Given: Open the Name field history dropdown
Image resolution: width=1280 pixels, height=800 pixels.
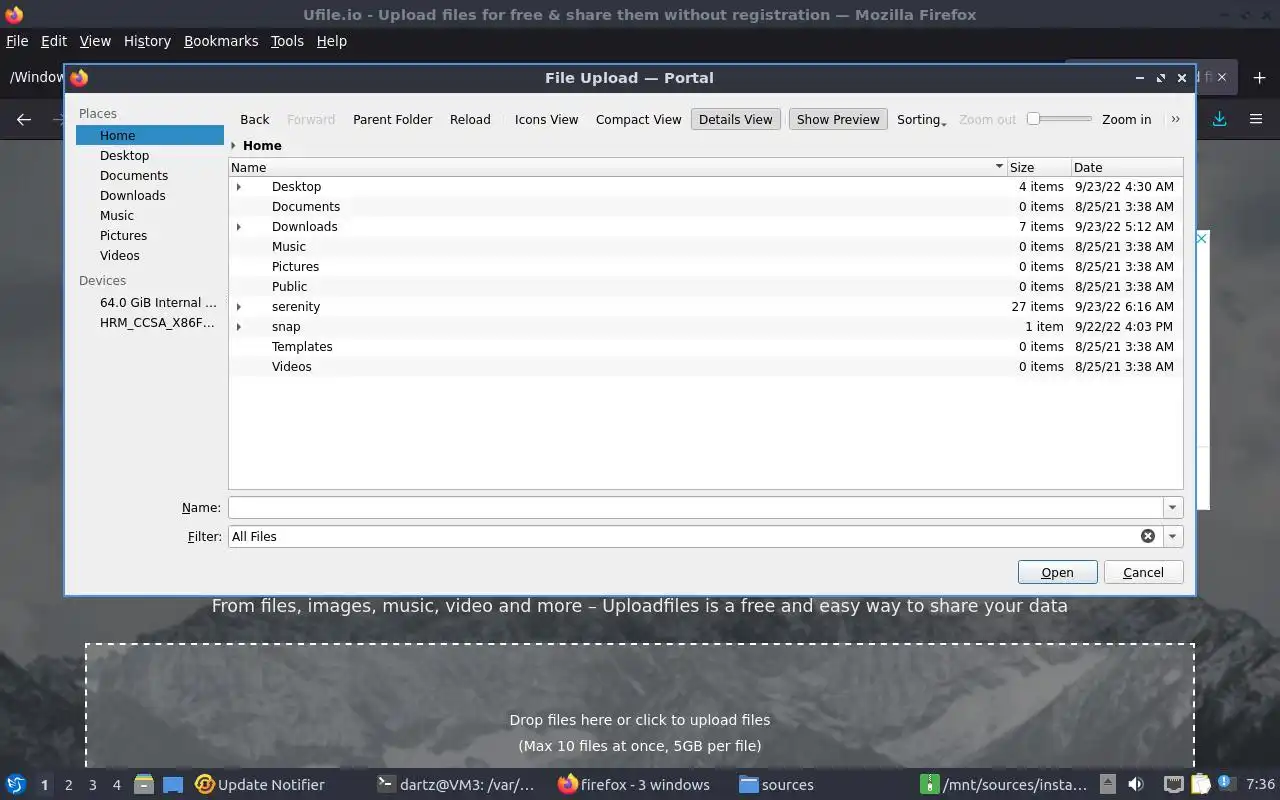Looking at the screenshot, I should coord(1173,508).
